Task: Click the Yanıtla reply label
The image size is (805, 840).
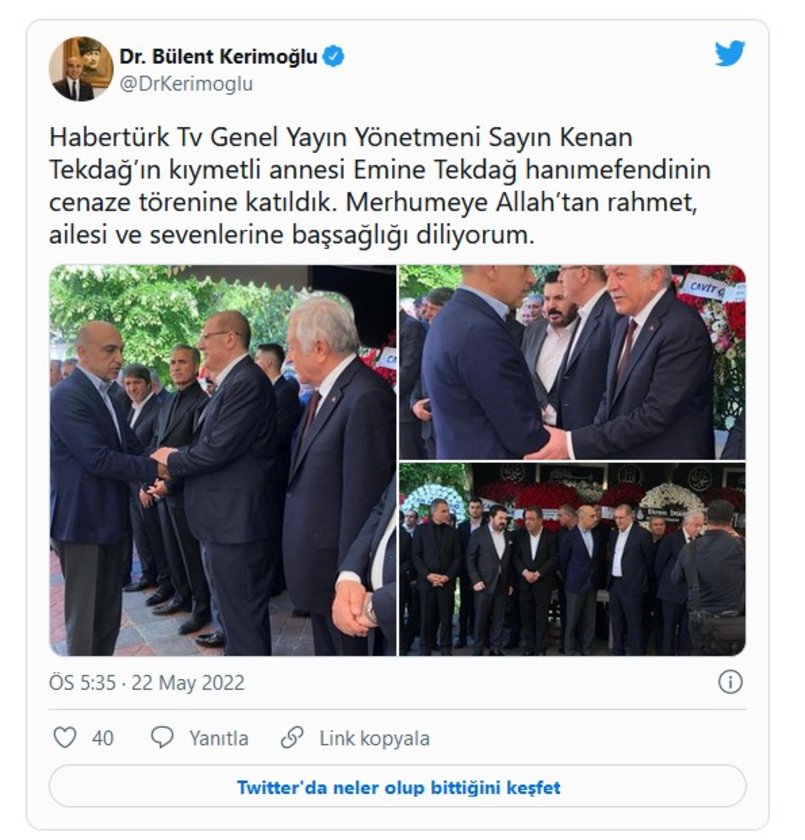Action: point(219,738)
